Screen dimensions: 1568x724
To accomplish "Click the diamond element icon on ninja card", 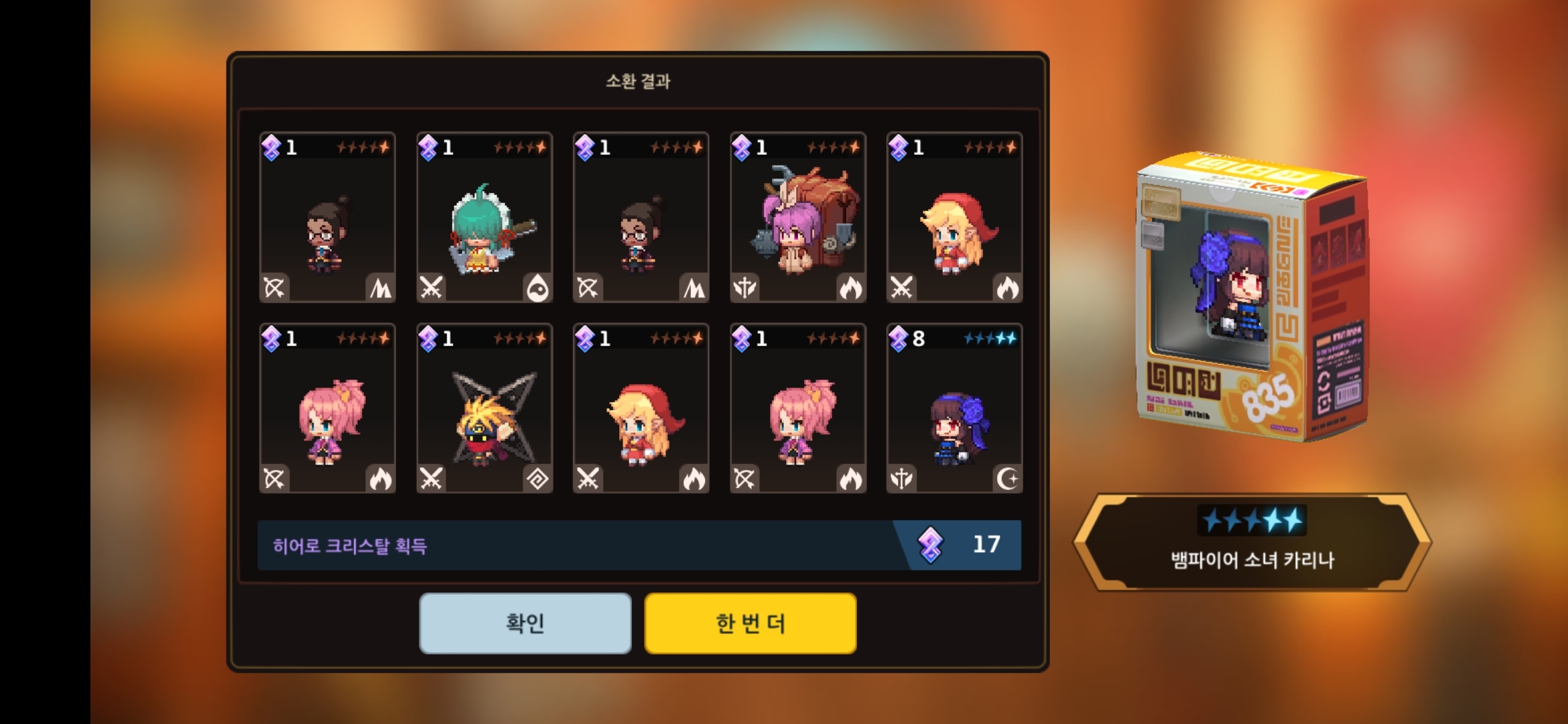I will coord(537,479).
